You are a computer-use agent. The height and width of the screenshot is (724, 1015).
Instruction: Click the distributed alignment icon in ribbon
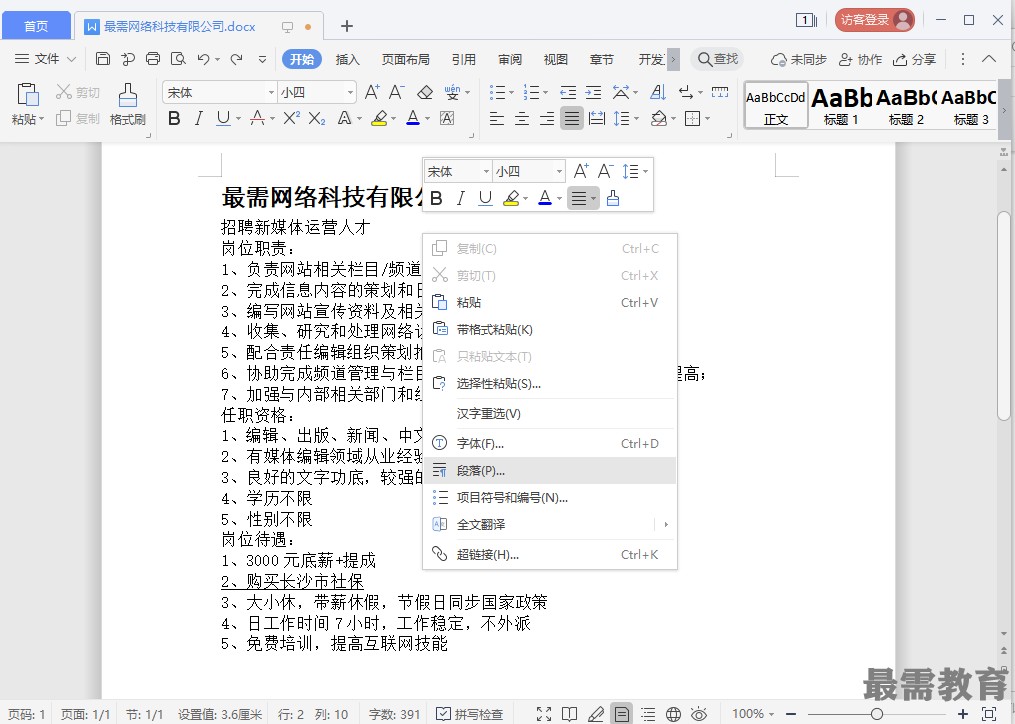[x=597, y=119]
